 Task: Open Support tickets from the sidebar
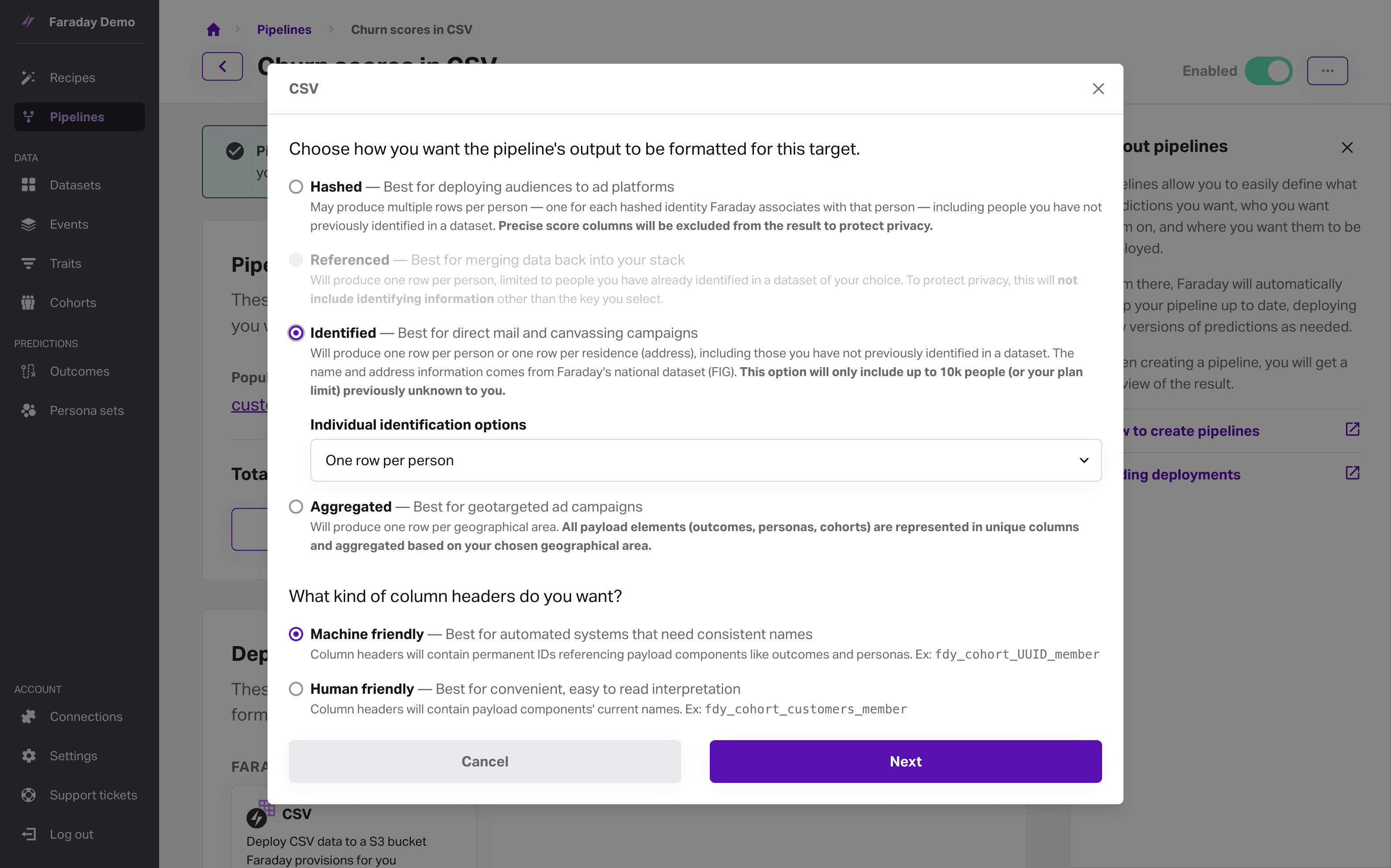click(93, 795)
